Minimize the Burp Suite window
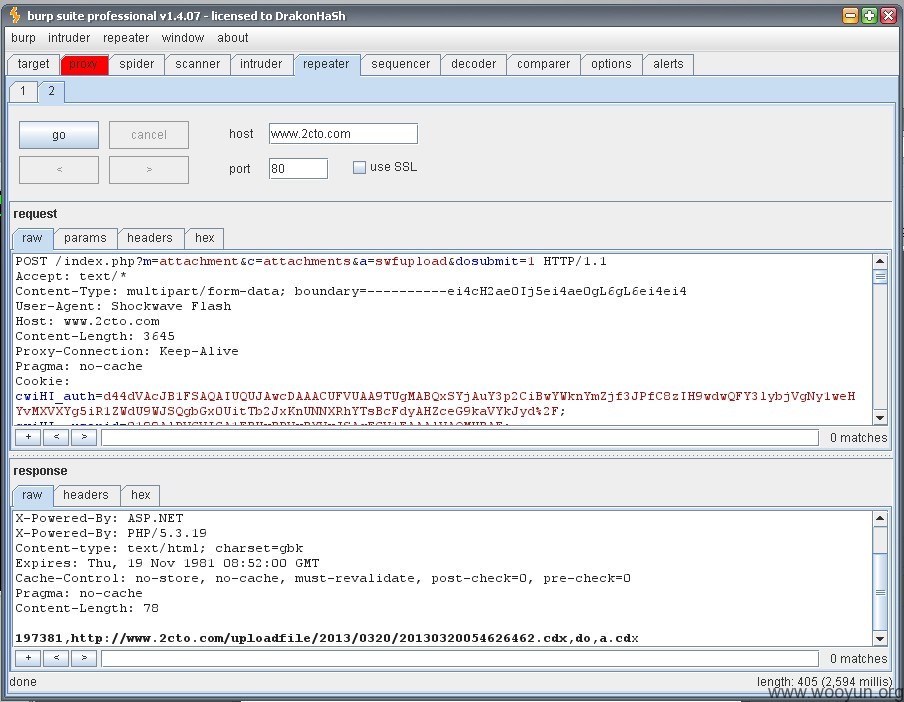This screenshot has height=702, width=904. tap(850, 16)
